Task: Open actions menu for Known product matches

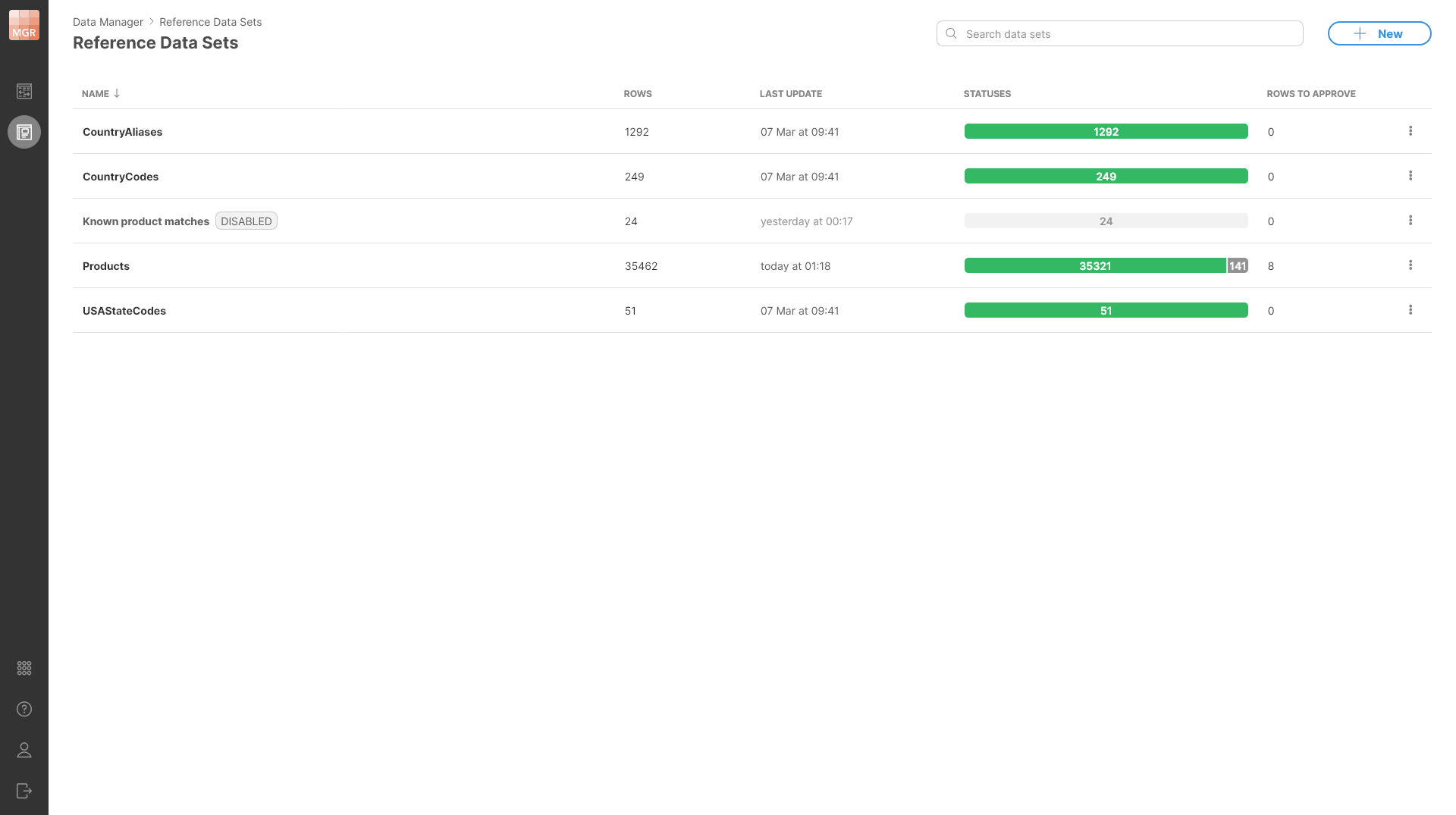Action: click(x=1410, y=221)
